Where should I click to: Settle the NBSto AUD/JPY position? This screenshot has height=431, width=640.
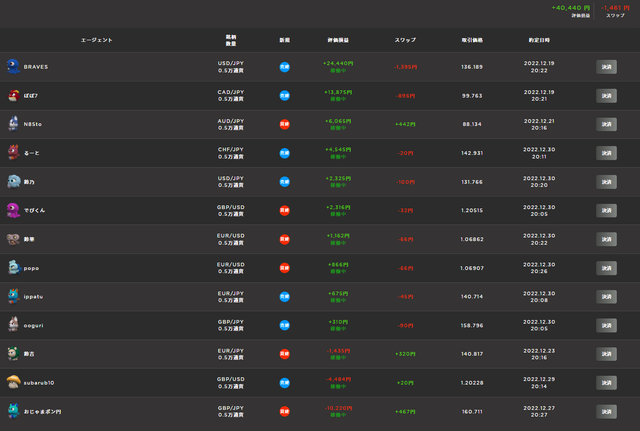click(x=606, y=124)
